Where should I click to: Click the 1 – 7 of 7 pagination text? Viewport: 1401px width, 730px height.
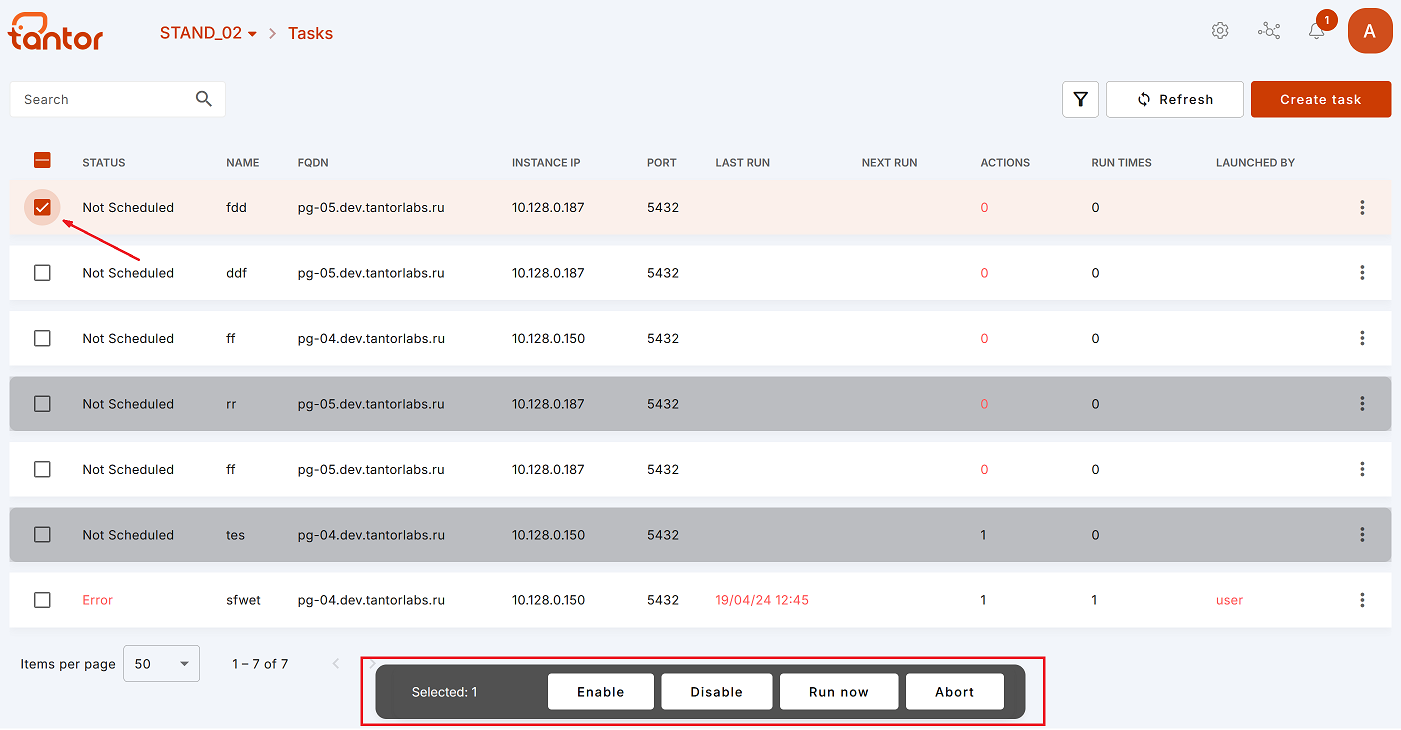[x=260, y=664]
